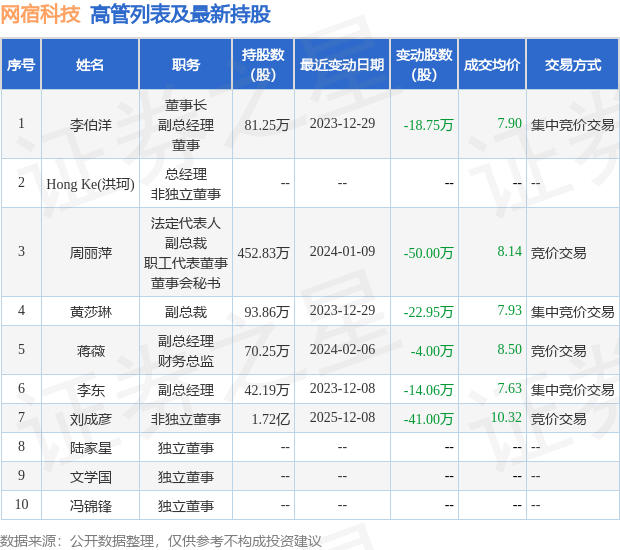Click change value -50.00万

[x=428, y=253]
